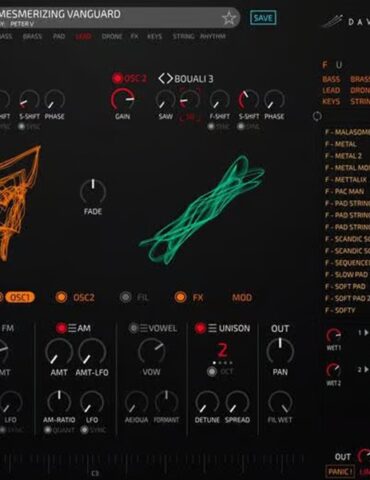Select the DRONE tag below the preset name
Image resolution: width=370 pixels, height=480 pixels.
[112, 36]
